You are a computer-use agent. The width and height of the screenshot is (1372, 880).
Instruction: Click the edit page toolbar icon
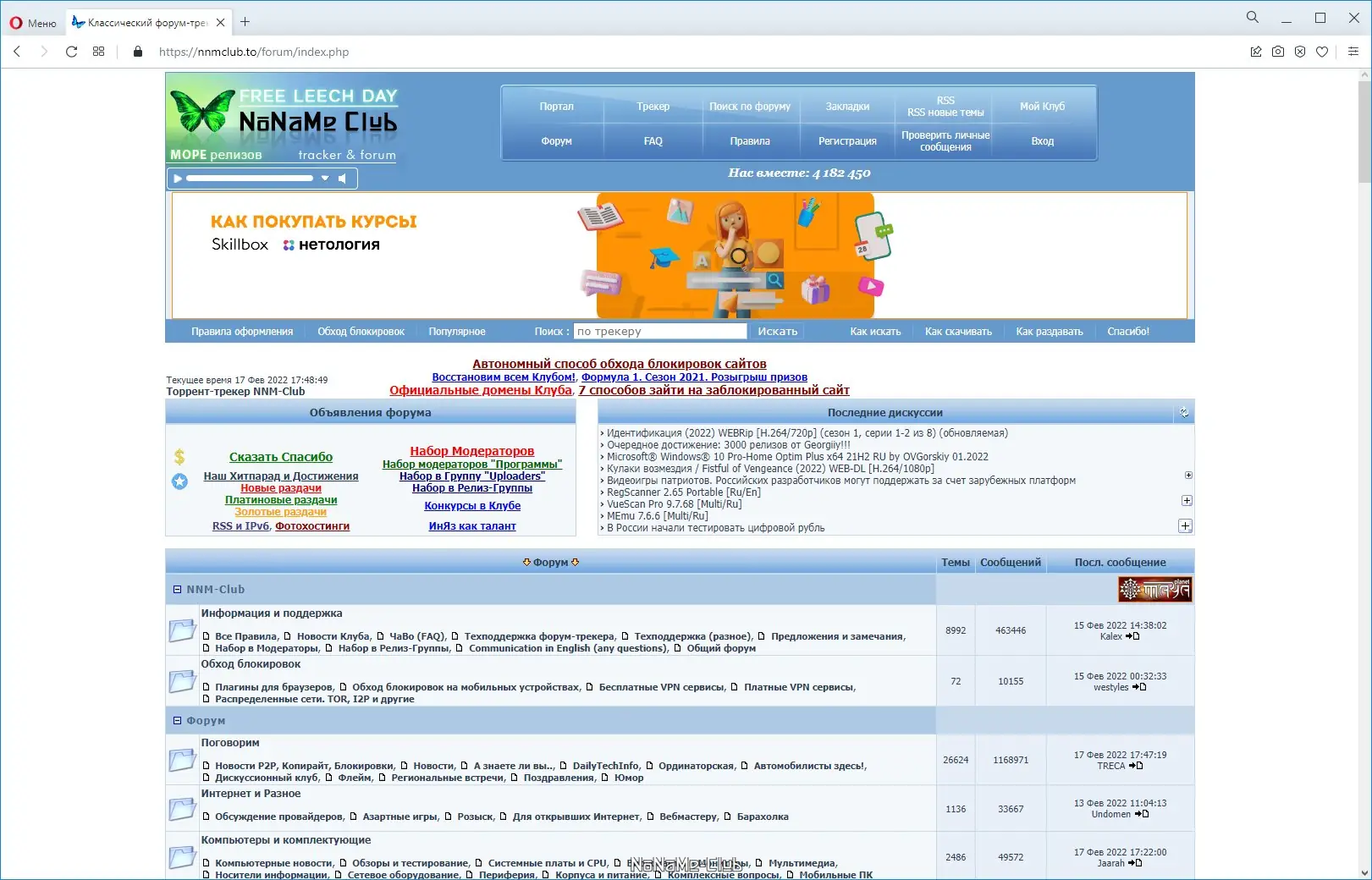1256,52
